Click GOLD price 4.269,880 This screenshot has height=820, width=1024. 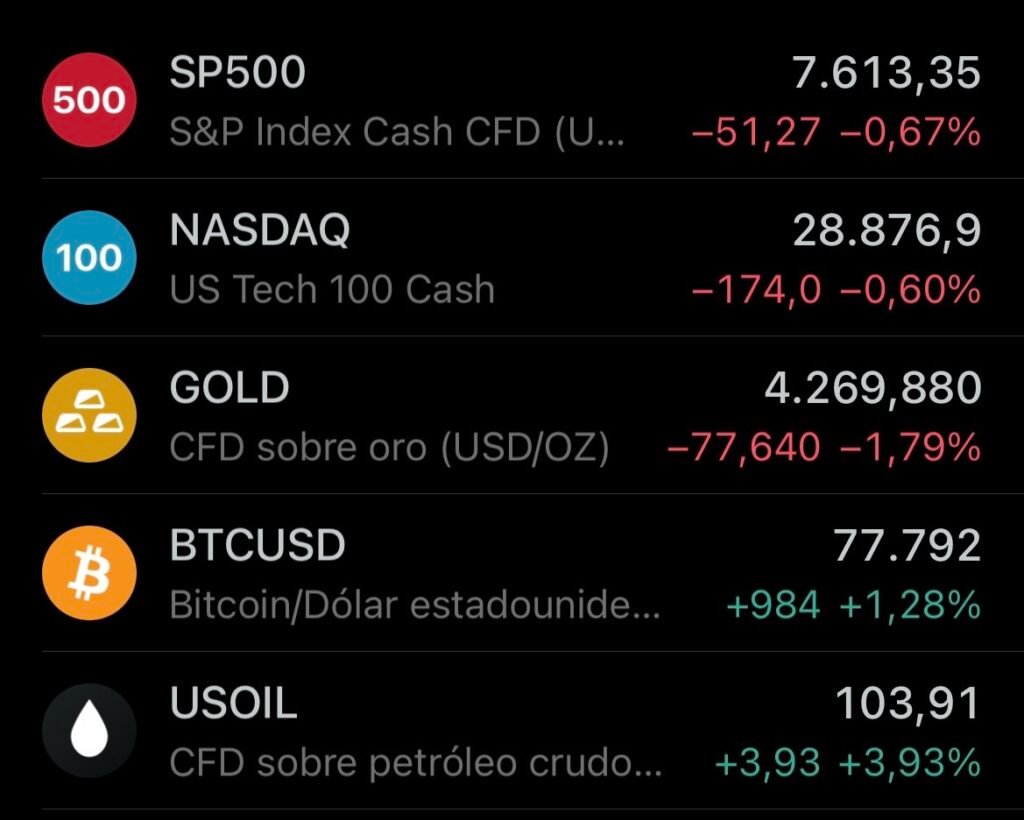pos(872,388)
